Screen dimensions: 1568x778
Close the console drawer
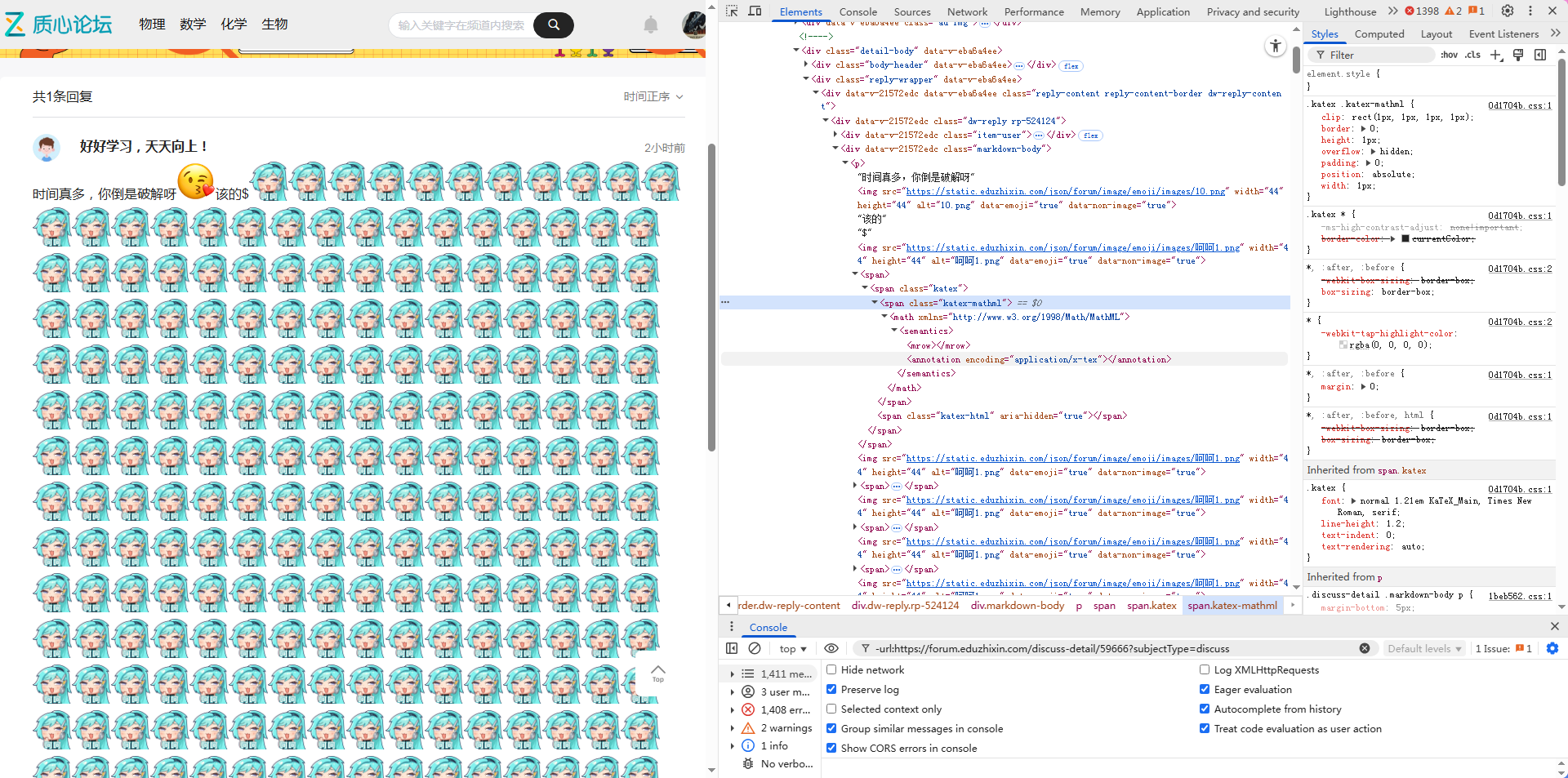click(x=1555, y=626)
